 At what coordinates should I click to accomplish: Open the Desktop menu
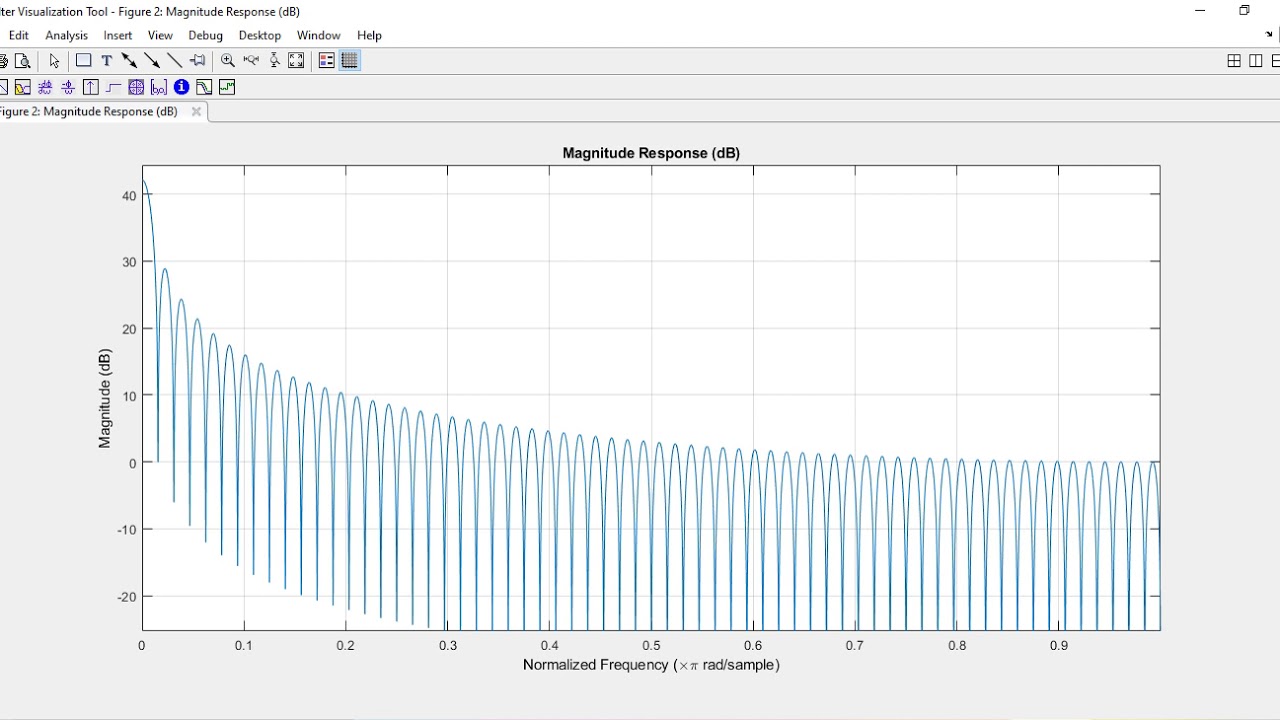click(260, 35)
